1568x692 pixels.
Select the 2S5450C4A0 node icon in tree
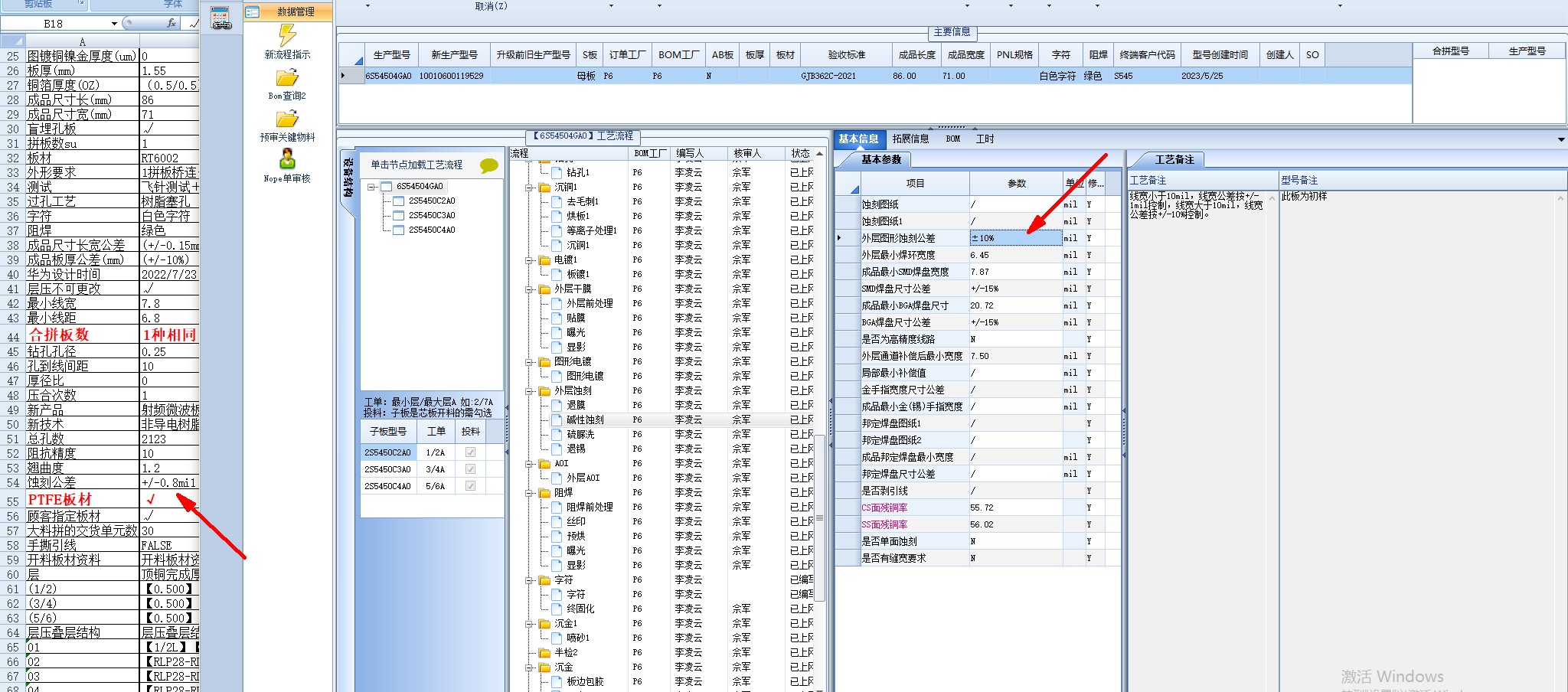tap(398, 230)
